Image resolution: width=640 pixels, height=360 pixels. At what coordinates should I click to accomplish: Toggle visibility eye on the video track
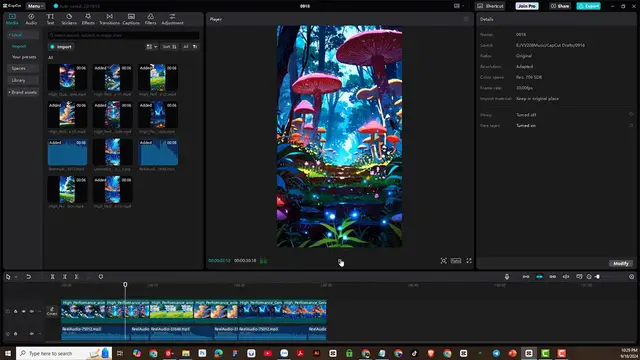[24, 311]
